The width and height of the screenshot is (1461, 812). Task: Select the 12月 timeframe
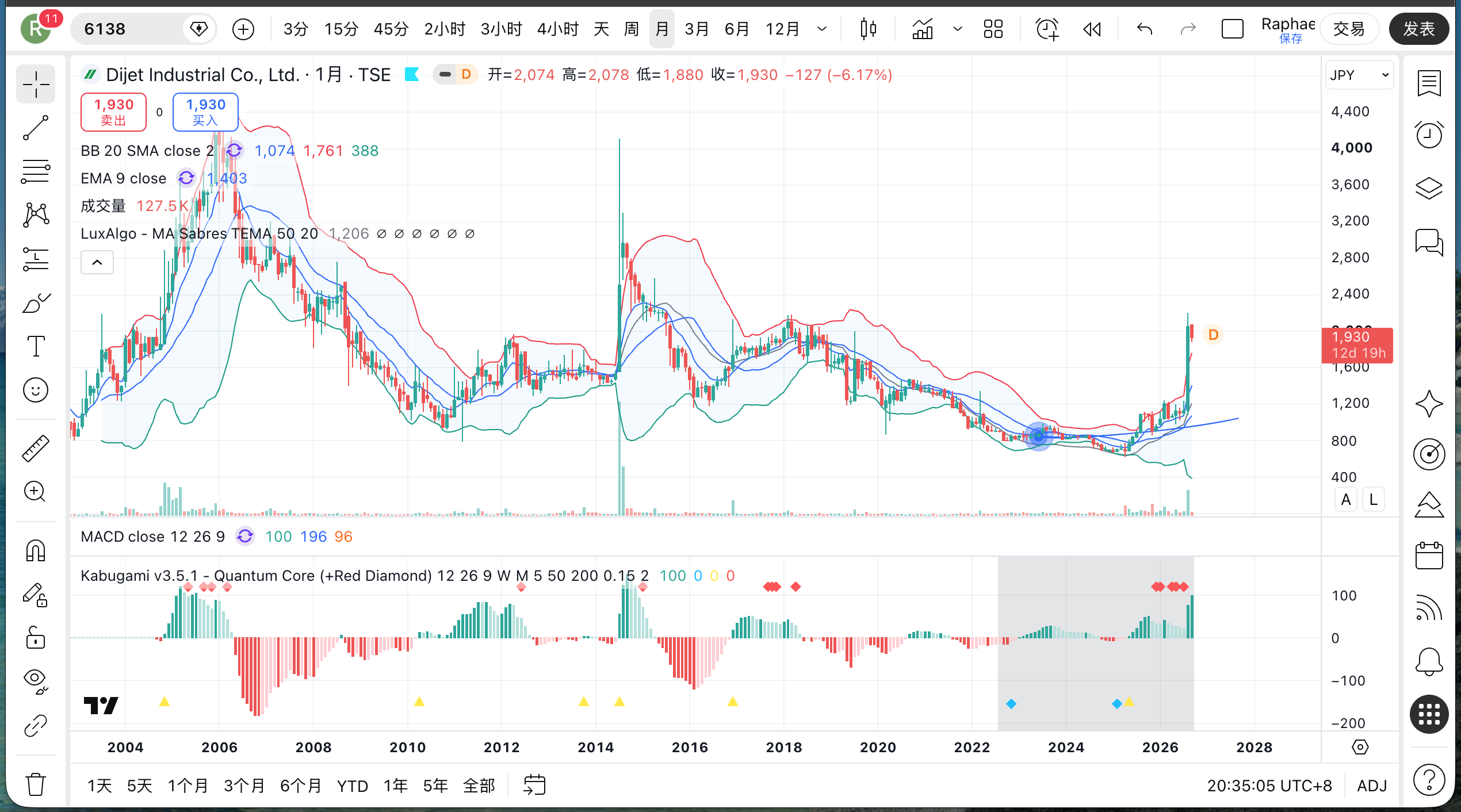(x=782, y=29)
